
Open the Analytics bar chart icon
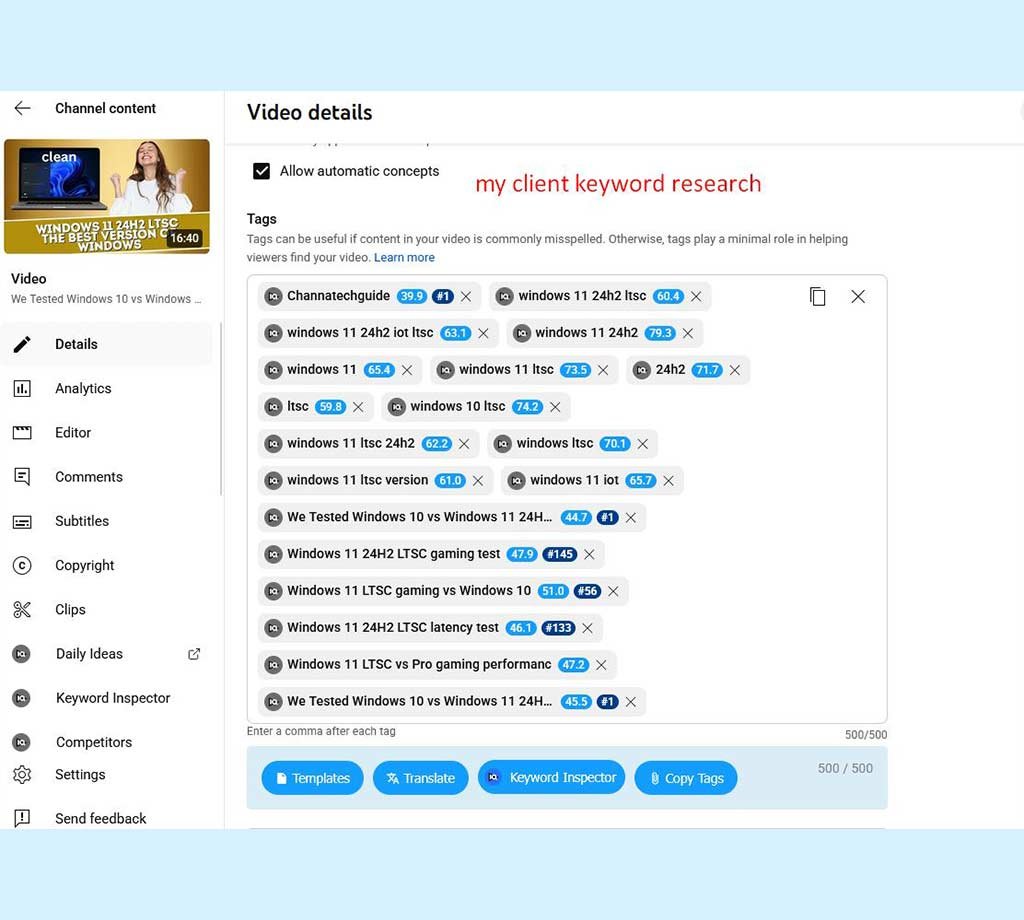point(22,389)
